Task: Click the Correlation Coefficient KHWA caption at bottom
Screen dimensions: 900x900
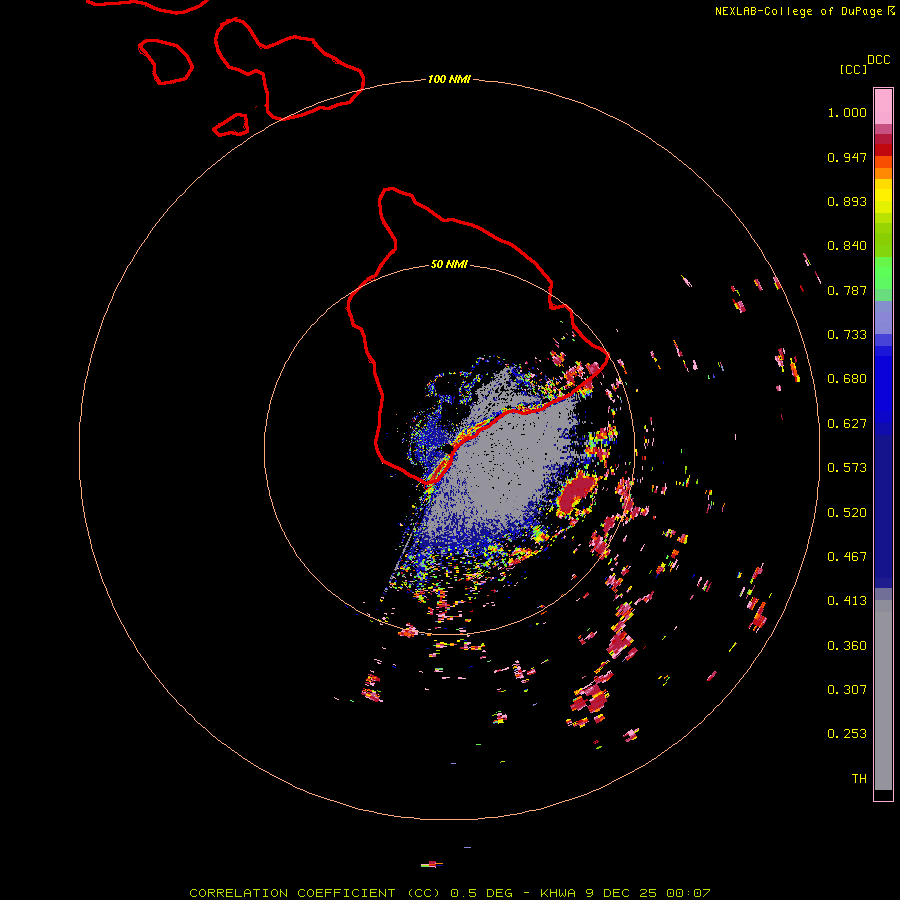Action: click(450, 893)
